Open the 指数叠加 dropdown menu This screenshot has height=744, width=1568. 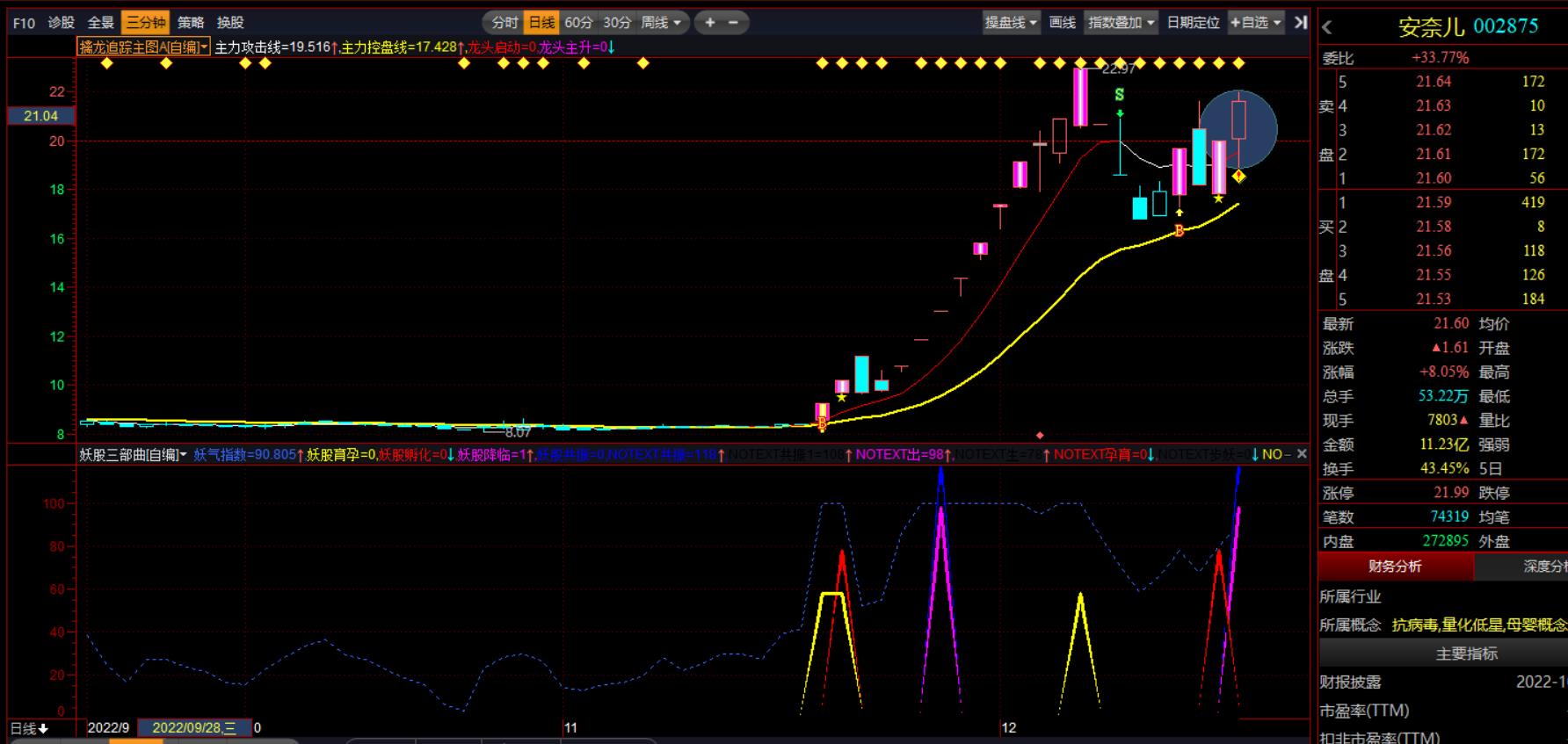click(1121, 23)
